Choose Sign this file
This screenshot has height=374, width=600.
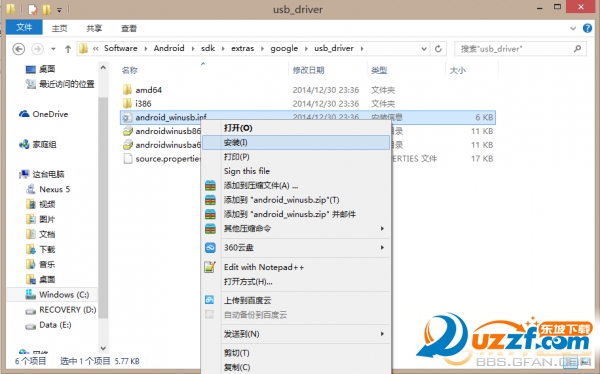[295, 171]
